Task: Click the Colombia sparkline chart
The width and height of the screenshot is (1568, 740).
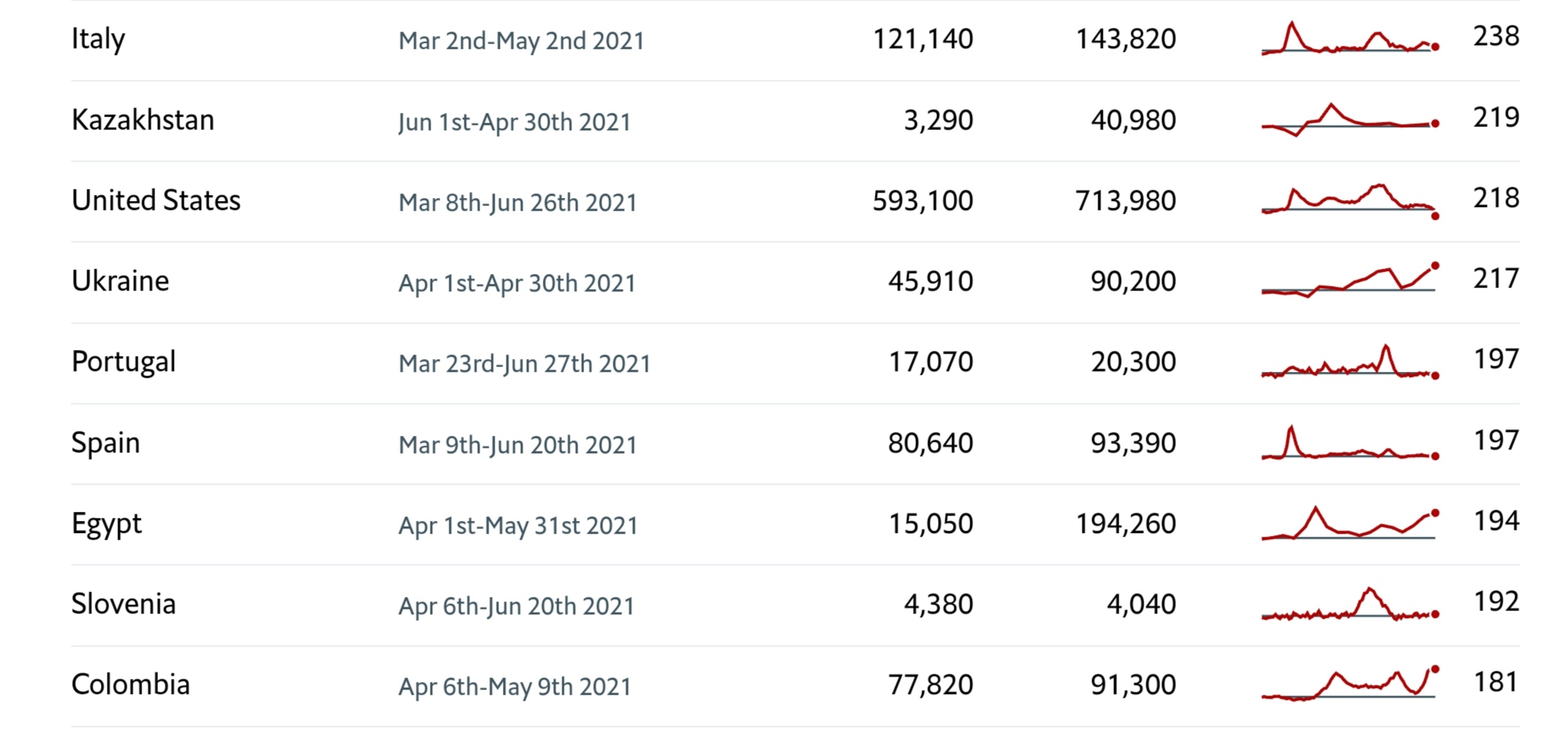Action: [x=1349, y=684]
